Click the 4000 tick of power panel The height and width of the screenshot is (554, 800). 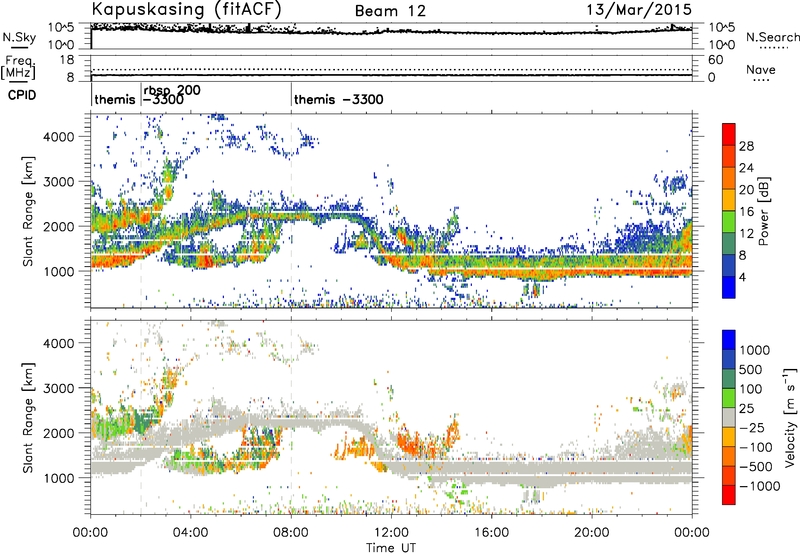(x=59, y=137)
